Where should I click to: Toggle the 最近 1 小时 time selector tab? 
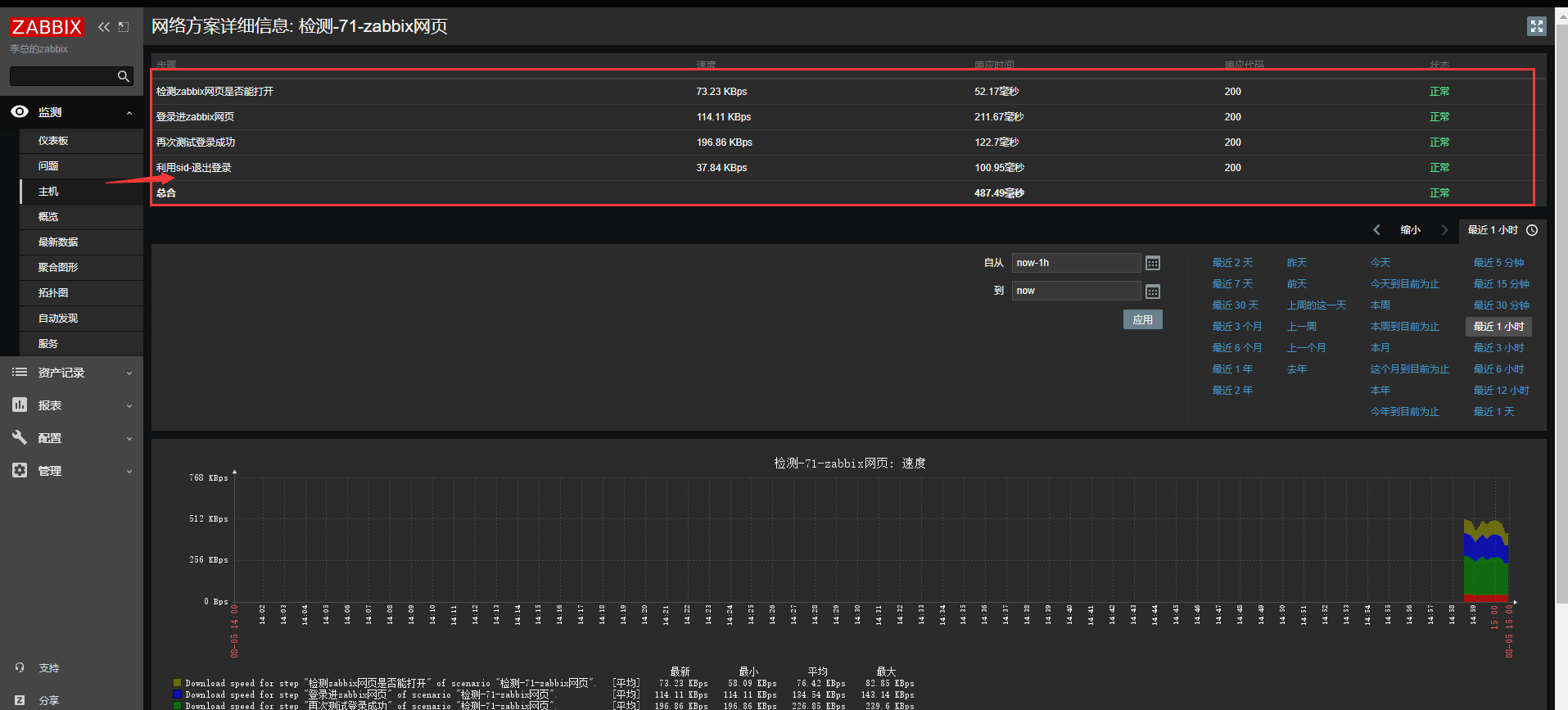pyautogui.click(x=1502, y=230)
